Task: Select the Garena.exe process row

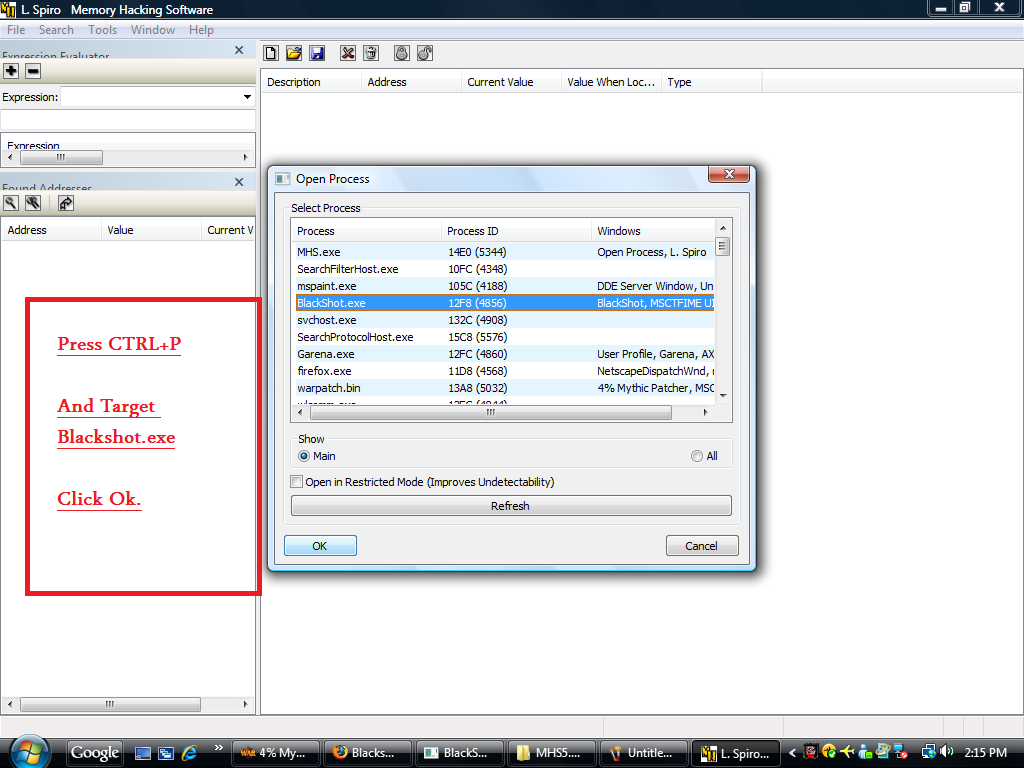Action: (505, 354)
